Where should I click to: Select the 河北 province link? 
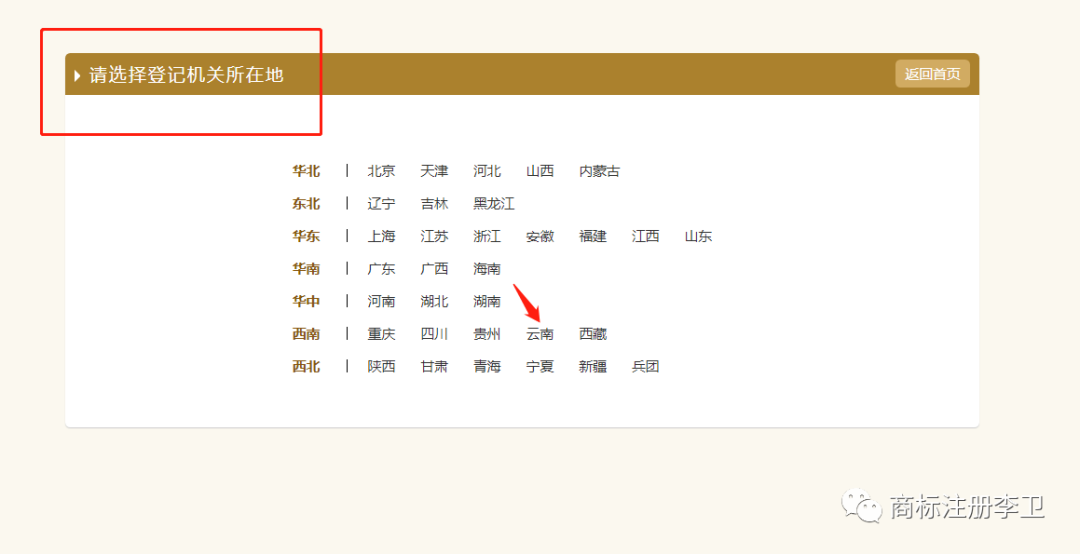click(x=487, y=171)
